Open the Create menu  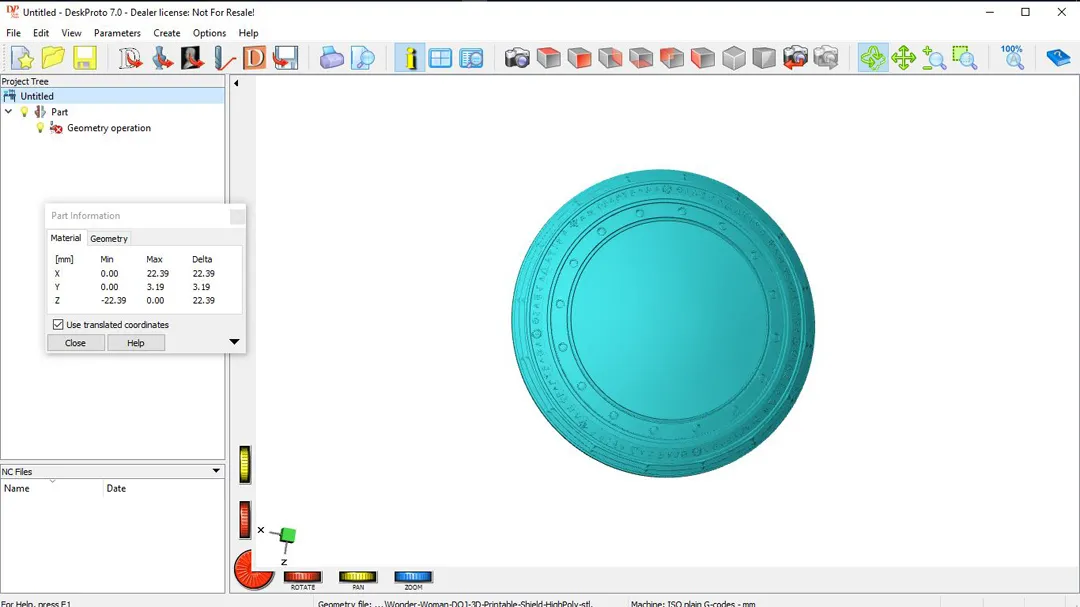point(167,33)
